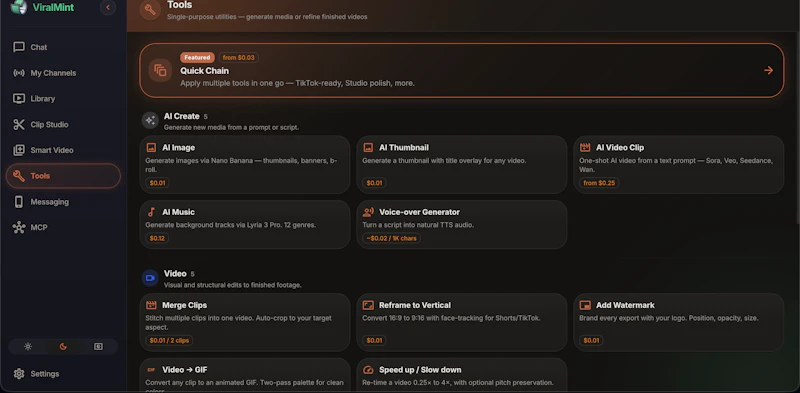Click the 'from $0.03' price tag

pos(239,58)
